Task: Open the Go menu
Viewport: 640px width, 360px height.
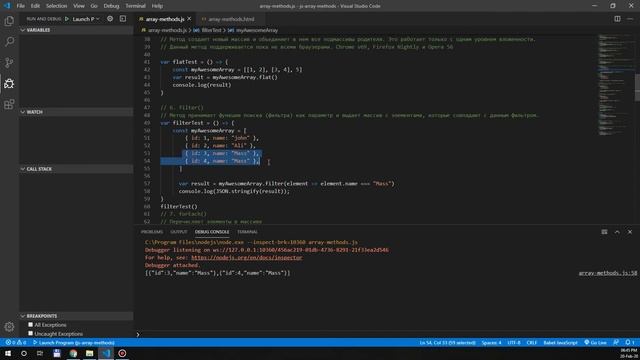Action: [x=94, y=6]
